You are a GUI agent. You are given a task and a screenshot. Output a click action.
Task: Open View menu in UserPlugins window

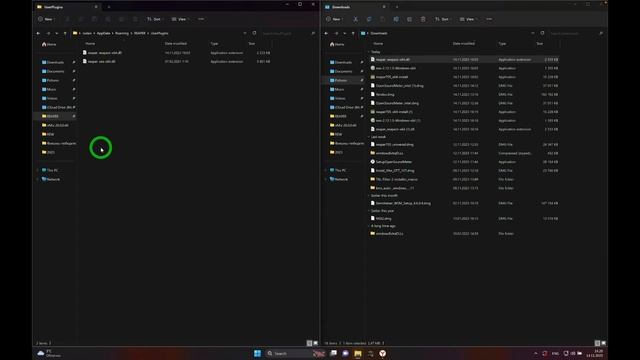(x=180, y=19)
